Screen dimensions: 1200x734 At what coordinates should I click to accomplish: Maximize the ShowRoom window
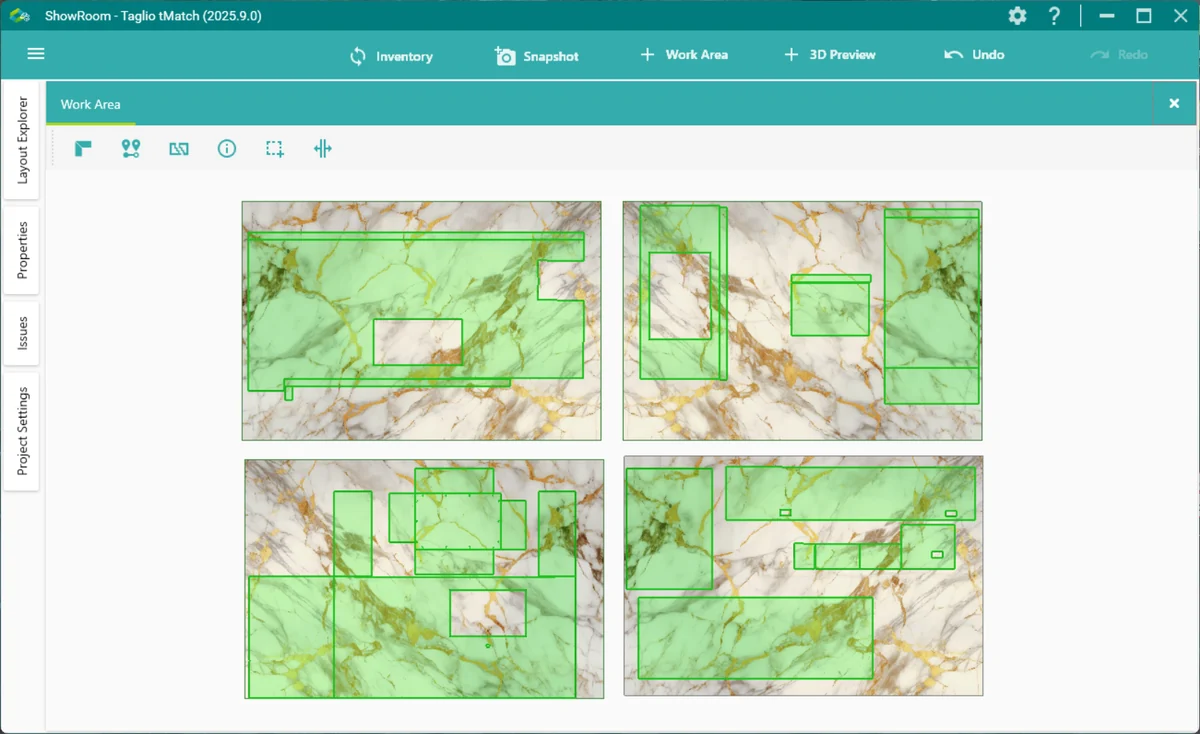click(x=1144, y=16)
